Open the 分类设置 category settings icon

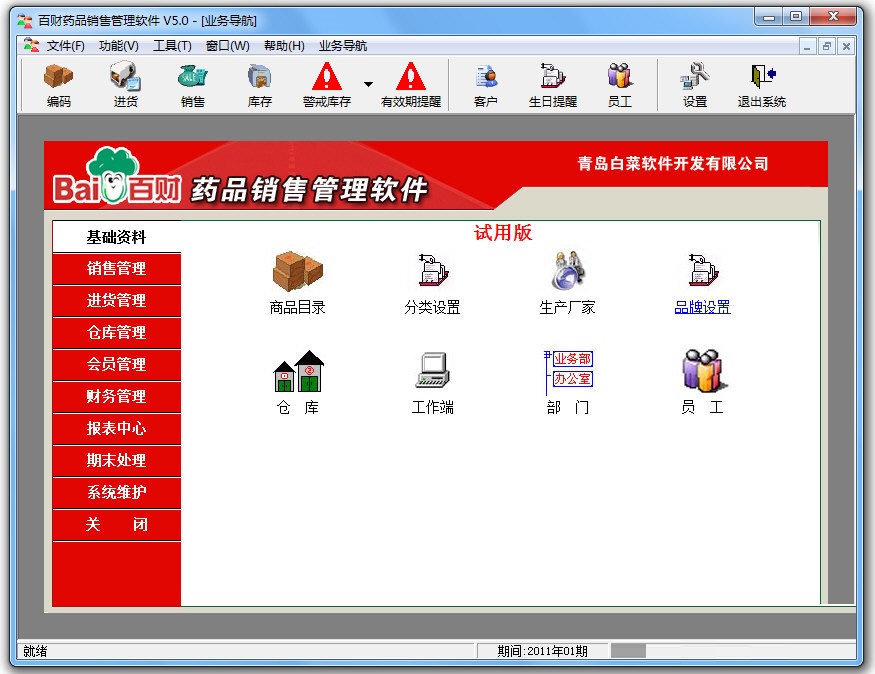pos(432,283)
